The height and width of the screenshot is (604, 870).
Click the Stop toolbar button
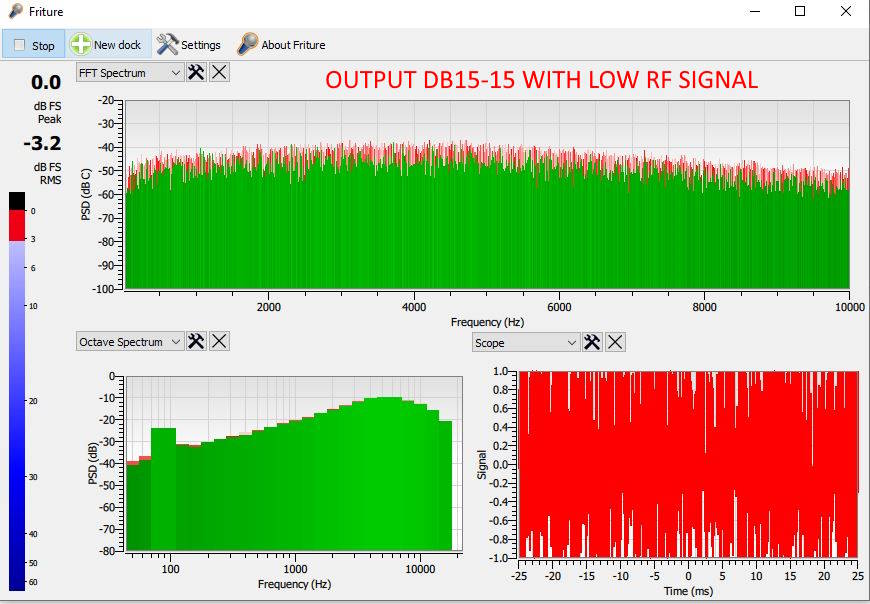click(33, 44)
